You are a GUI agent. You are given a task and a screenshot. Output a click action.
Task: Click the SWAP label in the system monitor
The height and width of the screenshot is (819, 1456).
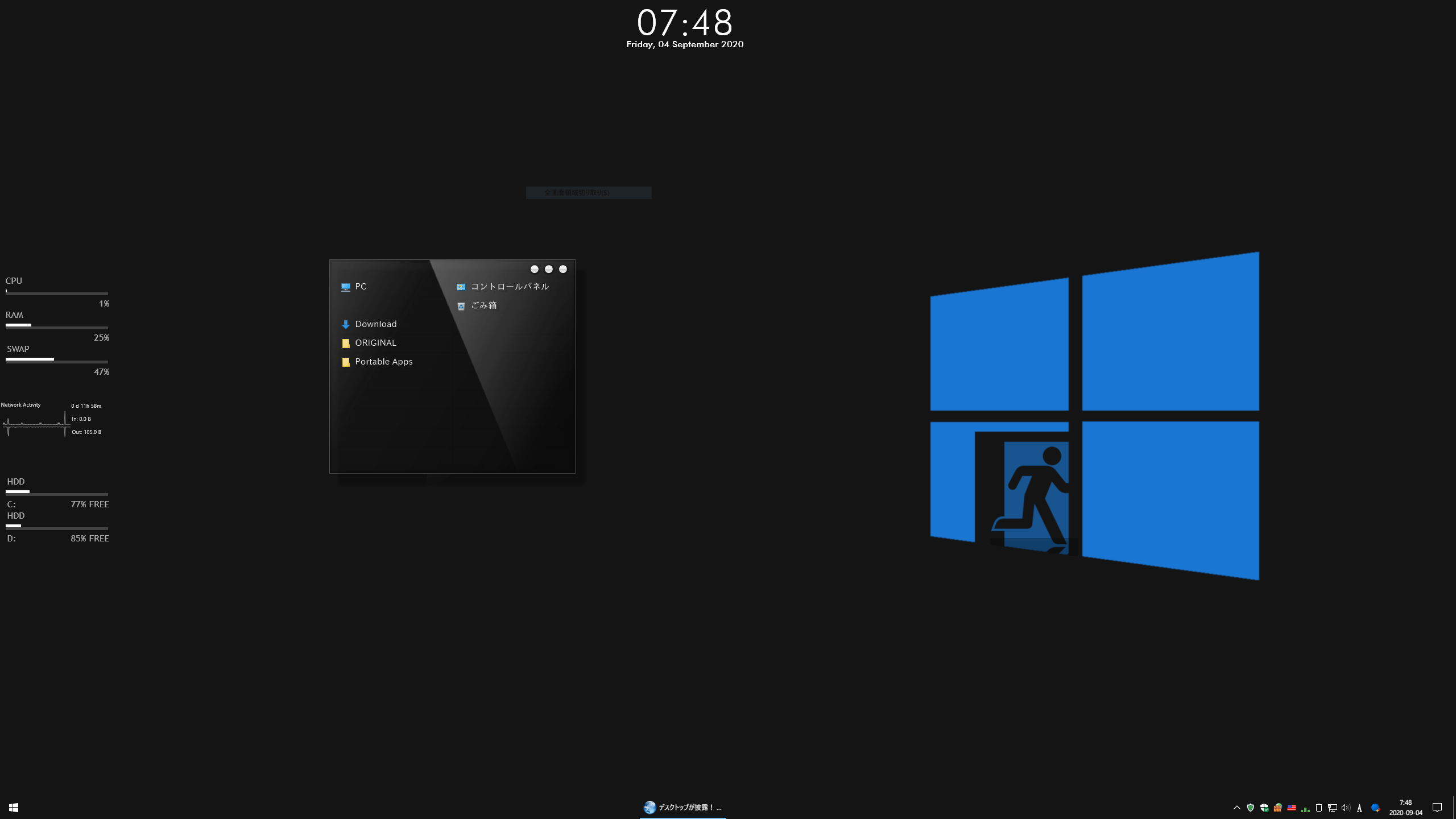[18, 349]
